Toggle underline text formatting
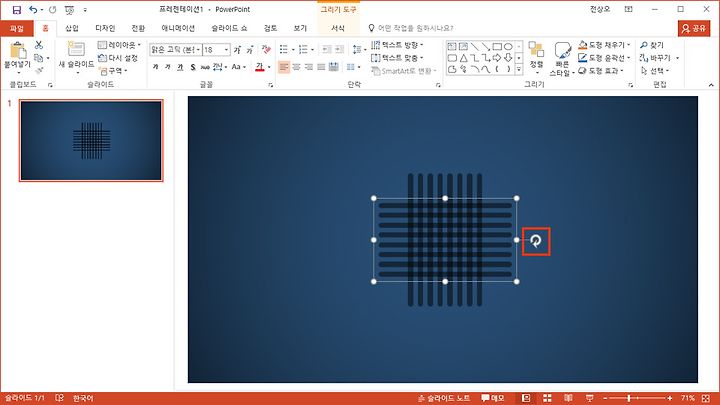Viewport: 720px width, 405px height. 180,67
